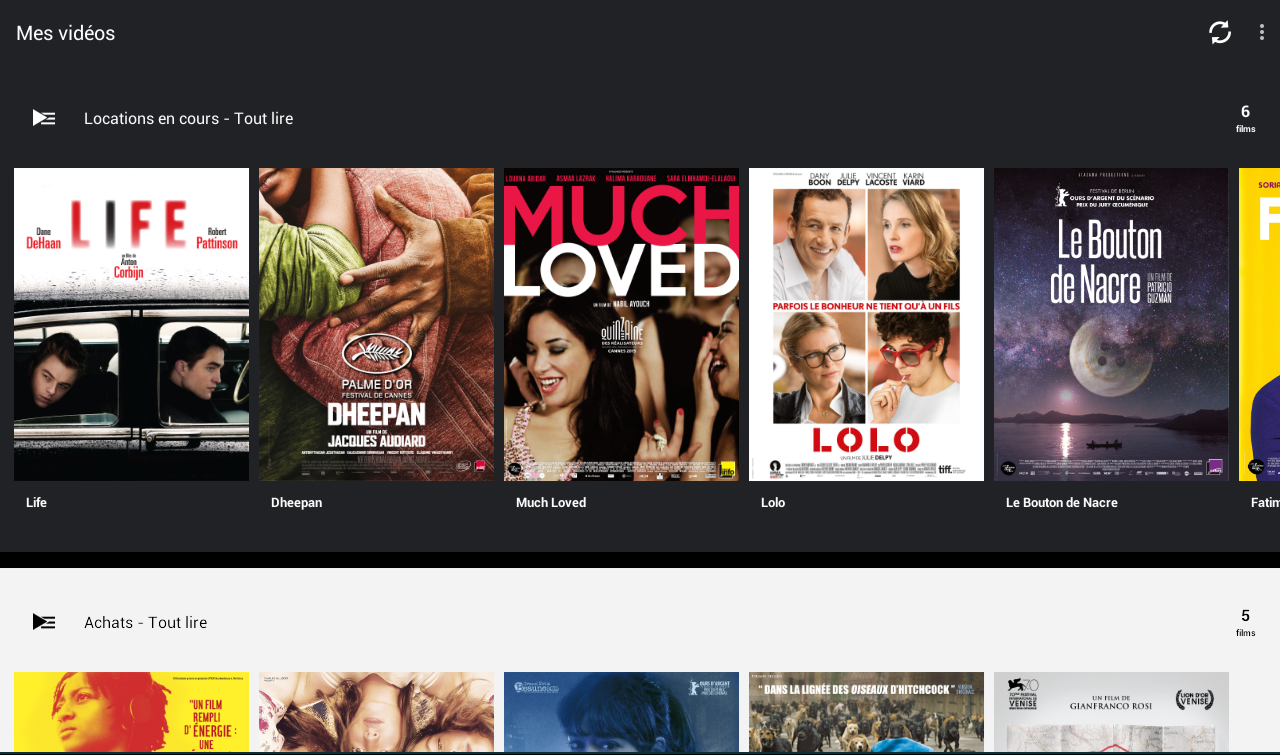Image resolution: width=1280 pixels, height=755 pixels.
Task: Click the Mes vidéos header title
Action: tap(65, 33)
